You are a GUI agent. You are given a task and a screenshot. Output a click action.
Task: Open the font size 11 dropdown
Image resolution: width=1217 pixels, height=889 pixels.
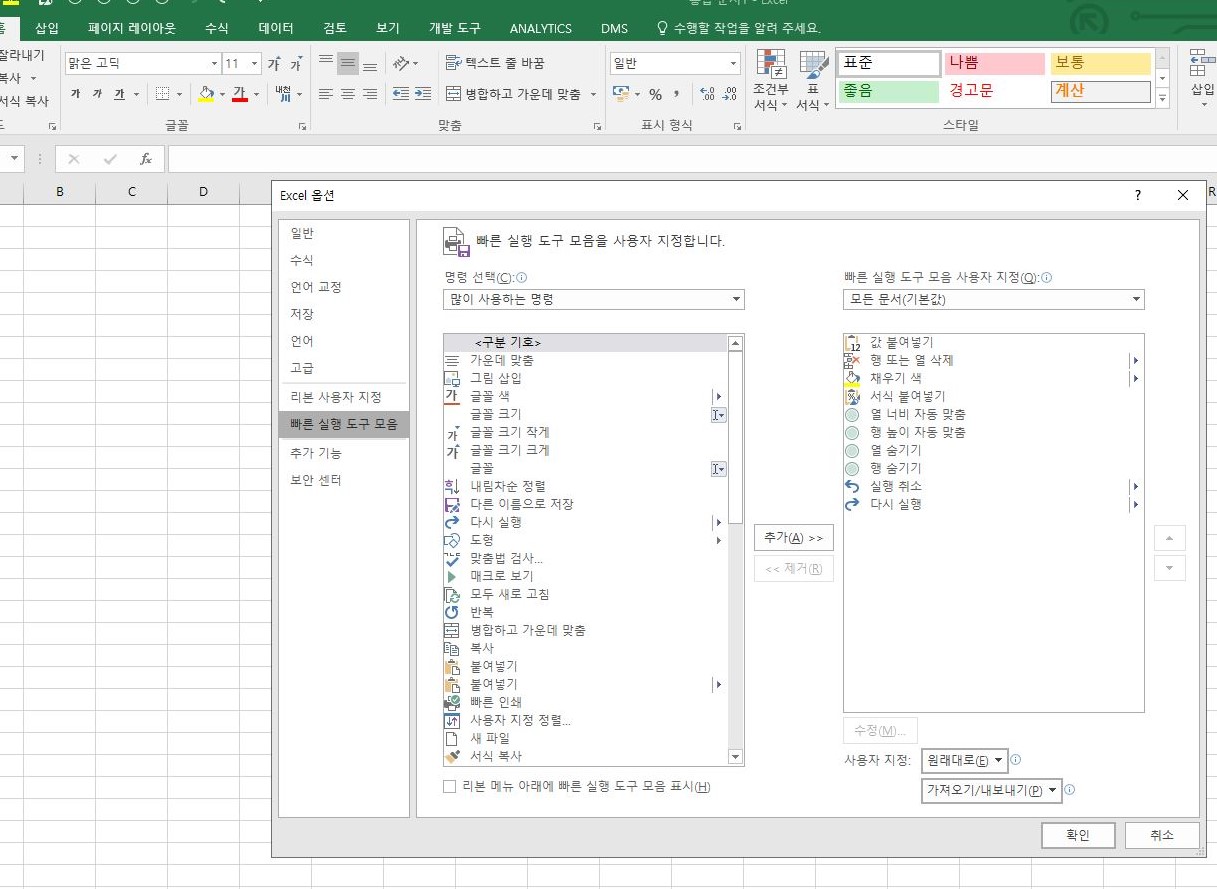(x=254, y=64)
